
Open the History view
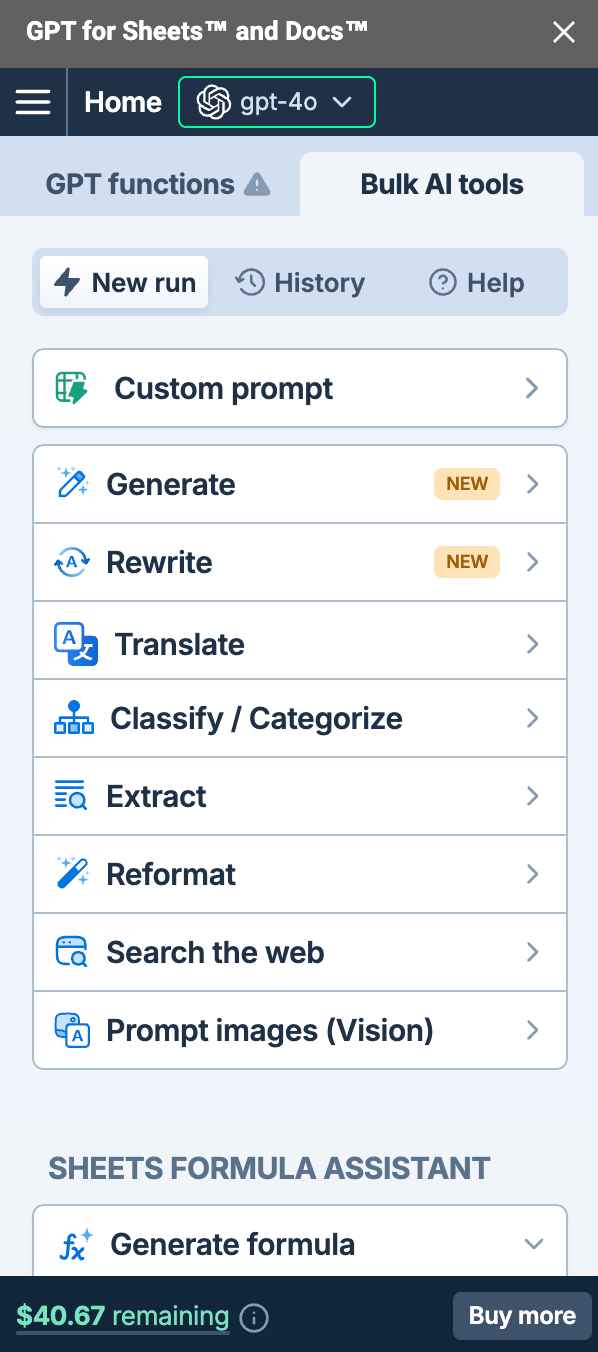(300, 283)
